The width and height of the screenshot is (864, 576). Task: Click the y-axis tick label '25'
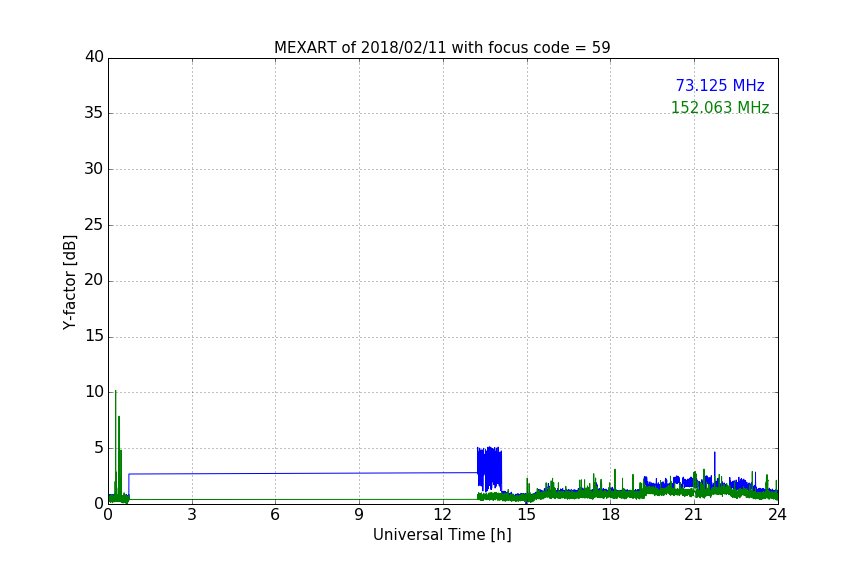click(94, 225)
